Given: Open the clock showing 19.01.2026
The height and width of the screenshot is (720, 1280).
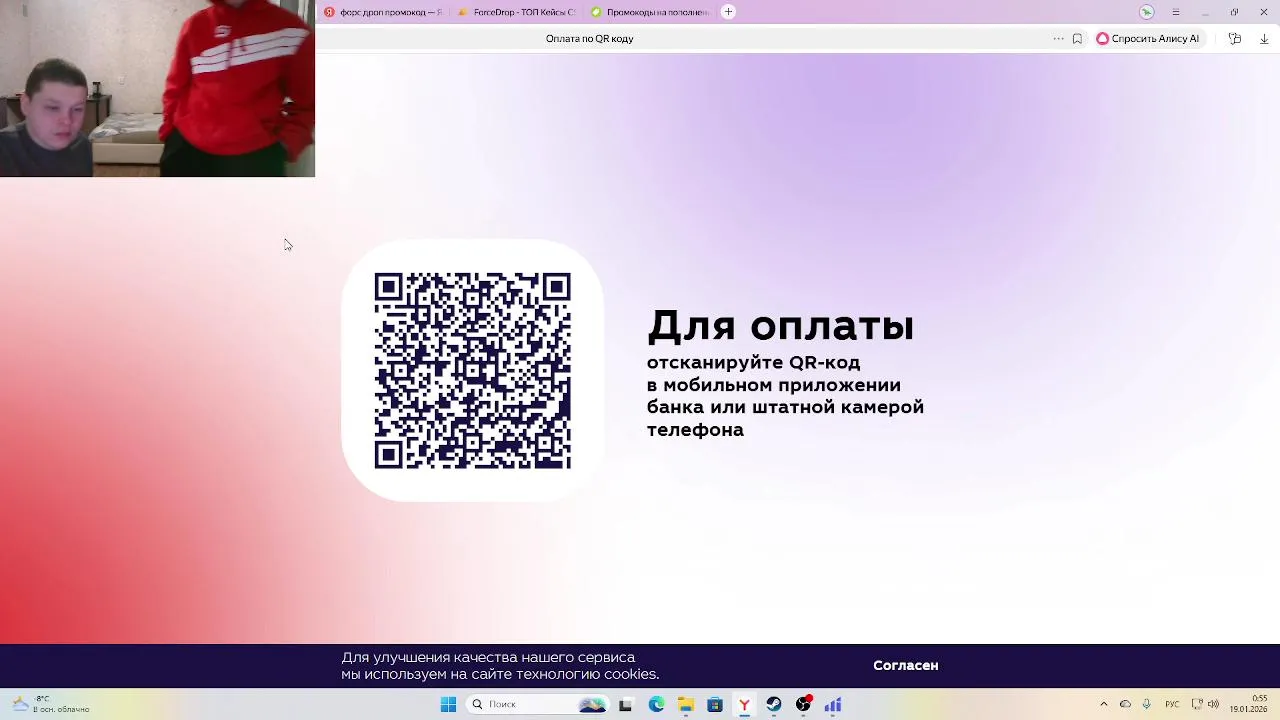Looking at the screenshot, I should pyautogui.click(x=1248, y=704).
